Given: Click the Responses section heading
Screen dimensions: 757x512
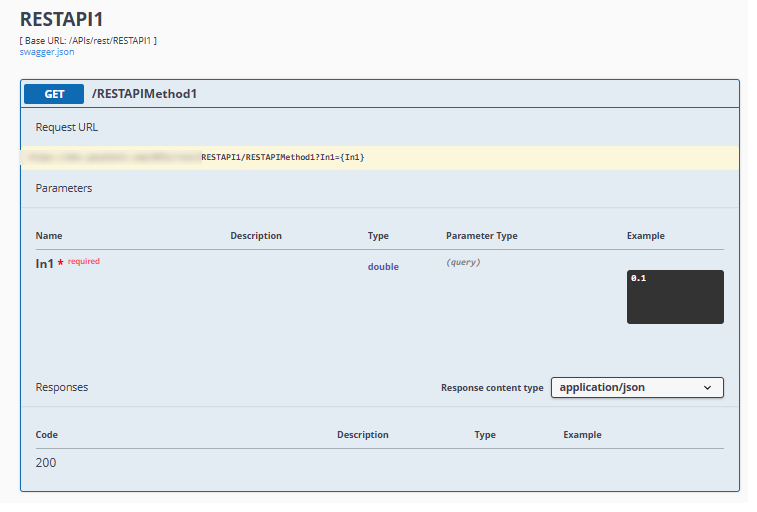Looking at the screenshot, I should click(x=62, y=387).
